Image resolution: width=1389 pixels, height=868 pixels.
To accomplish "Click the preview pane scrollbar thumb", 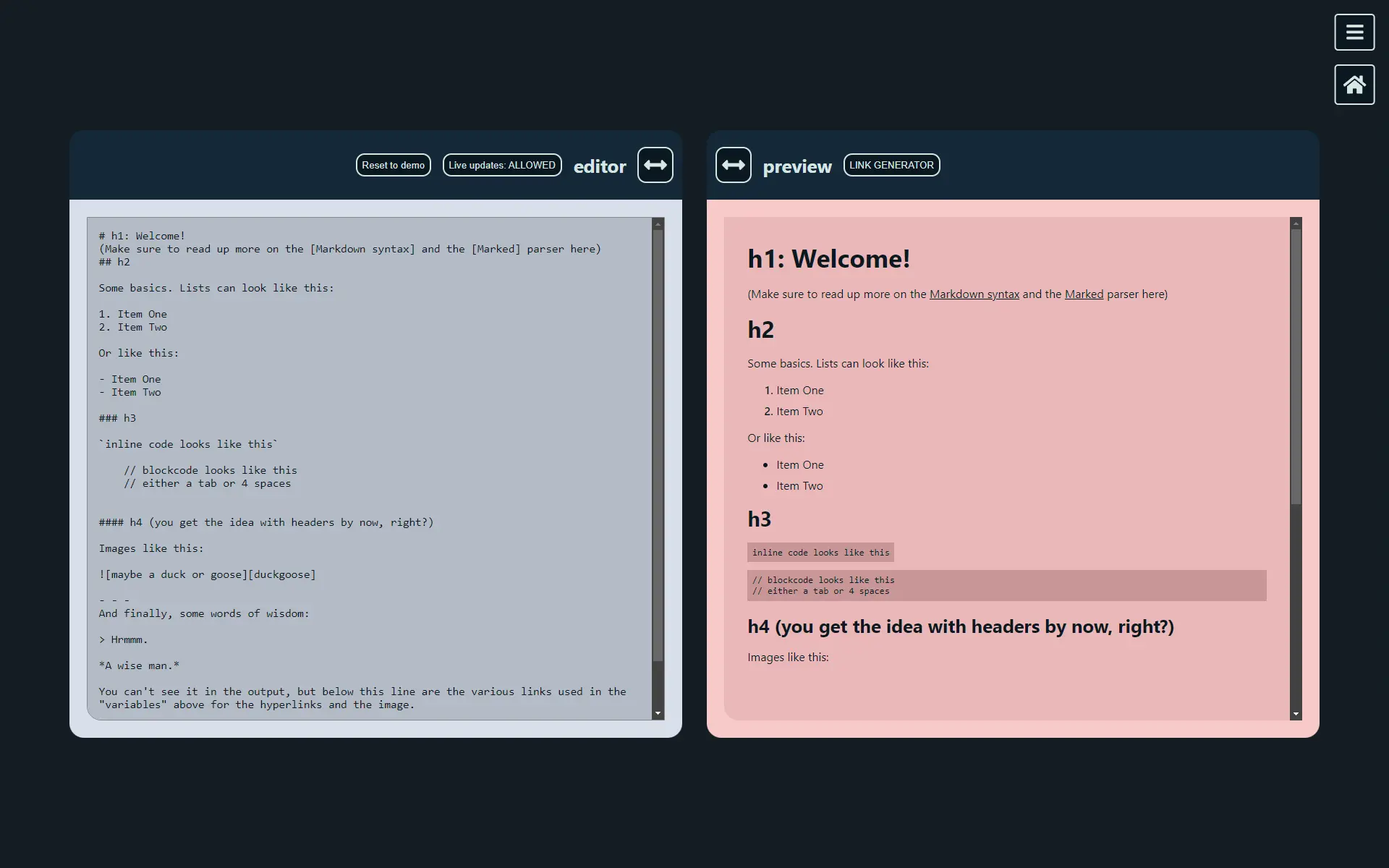I will point(1296,365).
